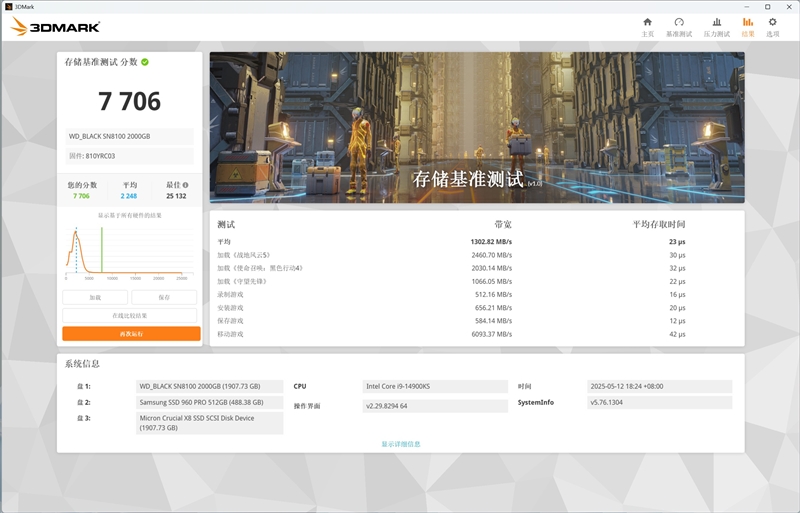The height and width of the screenshot is (513, 800).
Task: Click the 录制游戏 test row label
Action: (x=230, y=295)
